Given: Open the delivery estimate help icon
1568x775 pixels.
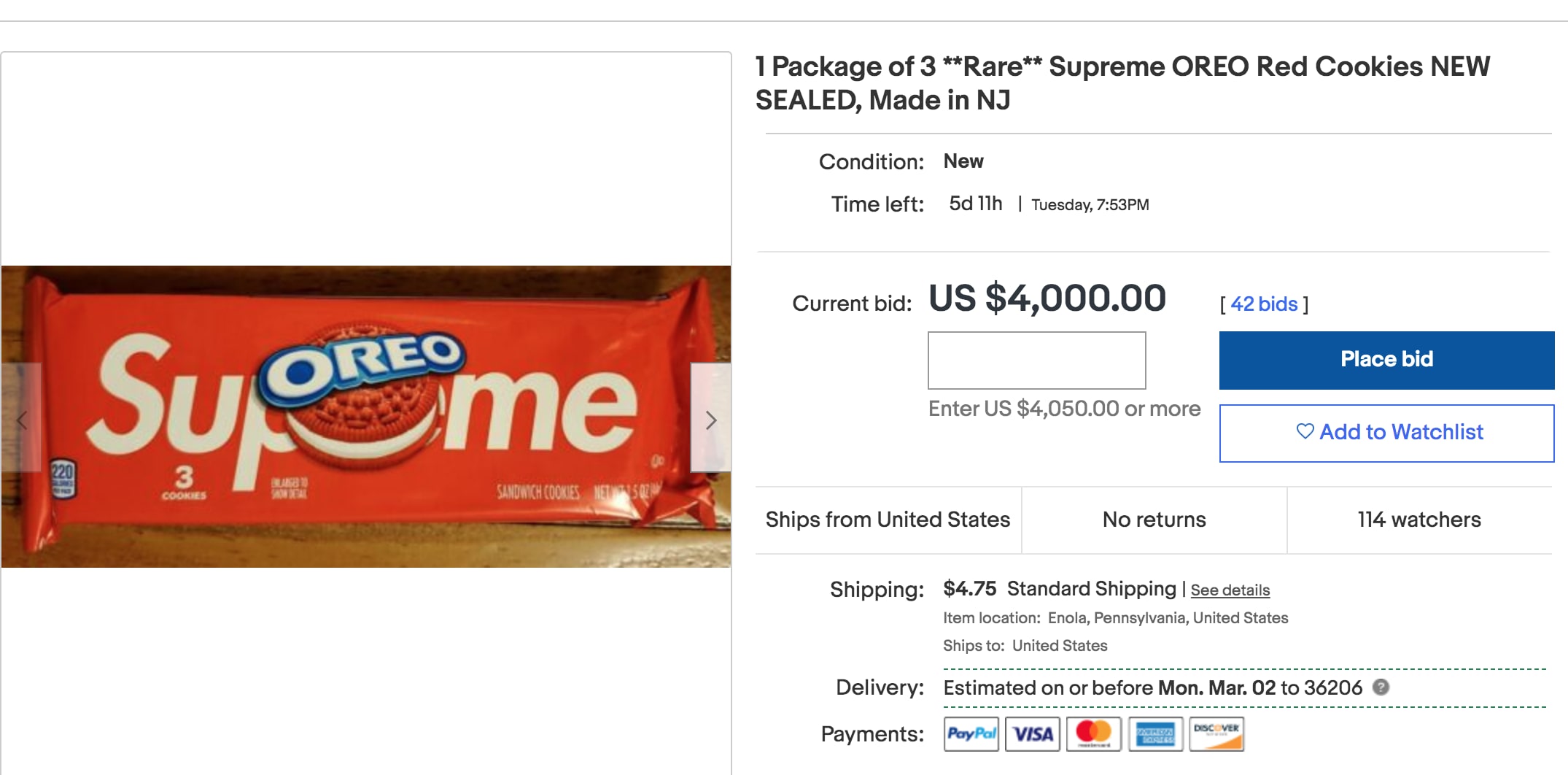Looking at the screenshot, I should pos(1381,687).
